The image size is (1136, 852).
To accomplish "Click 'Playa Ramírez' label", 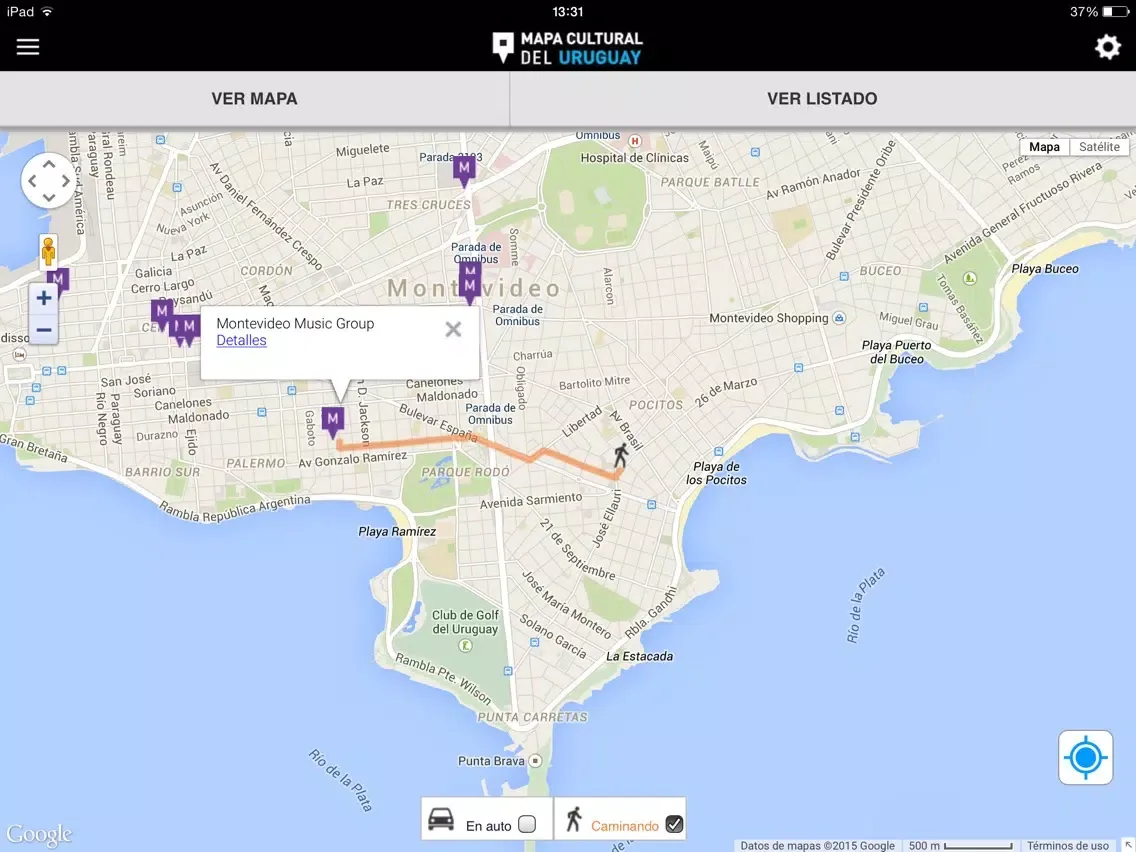I will (x=397, y=531).
